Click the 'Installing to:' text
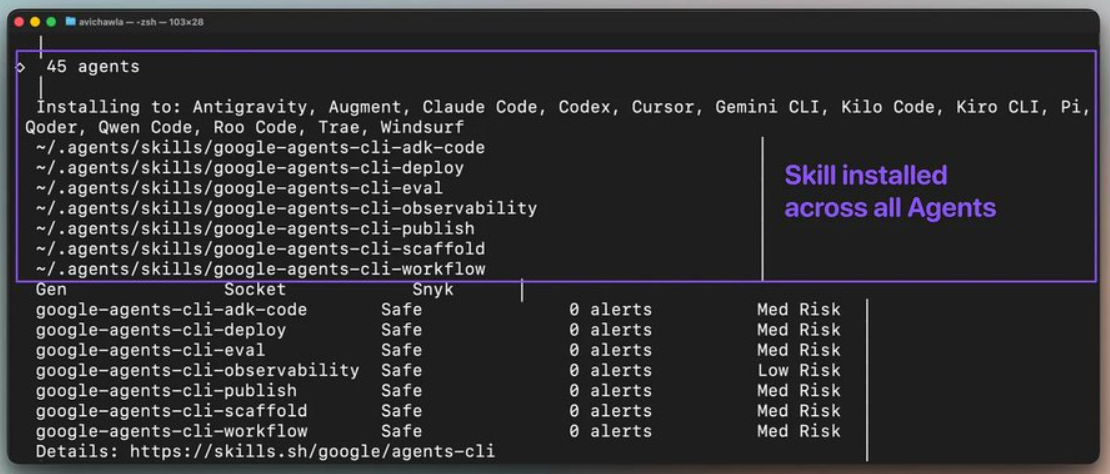The image size is (1110, 474). point(109,108)
